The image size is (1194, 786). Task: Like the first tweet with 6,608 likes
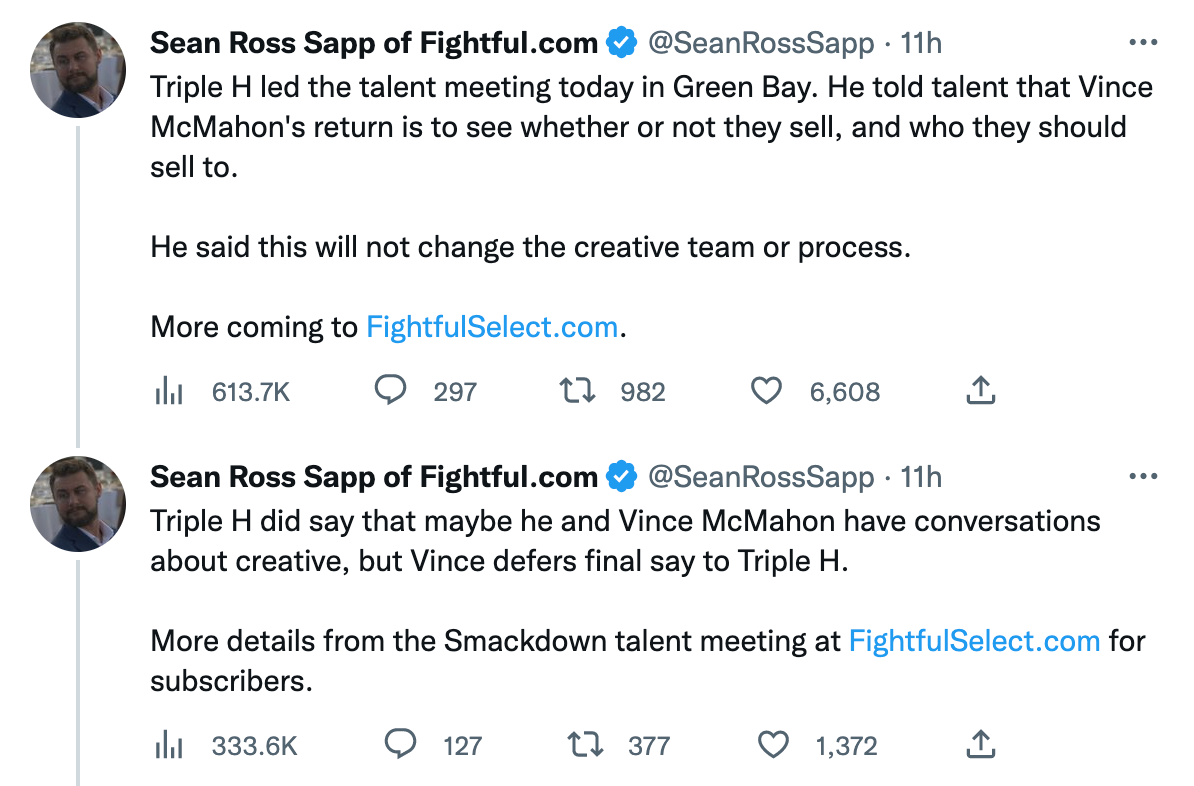point(766,391)
